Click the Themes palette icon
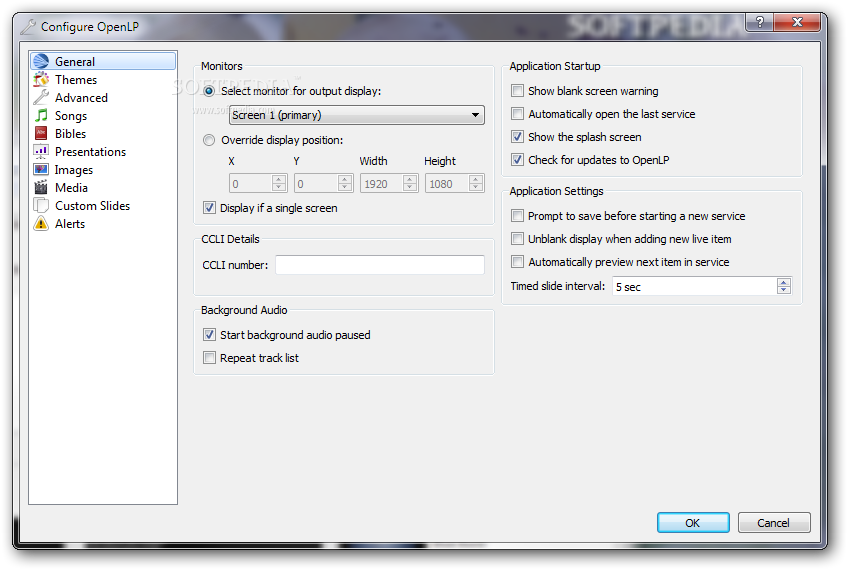 pyautogui.click(x=41, y=79)
